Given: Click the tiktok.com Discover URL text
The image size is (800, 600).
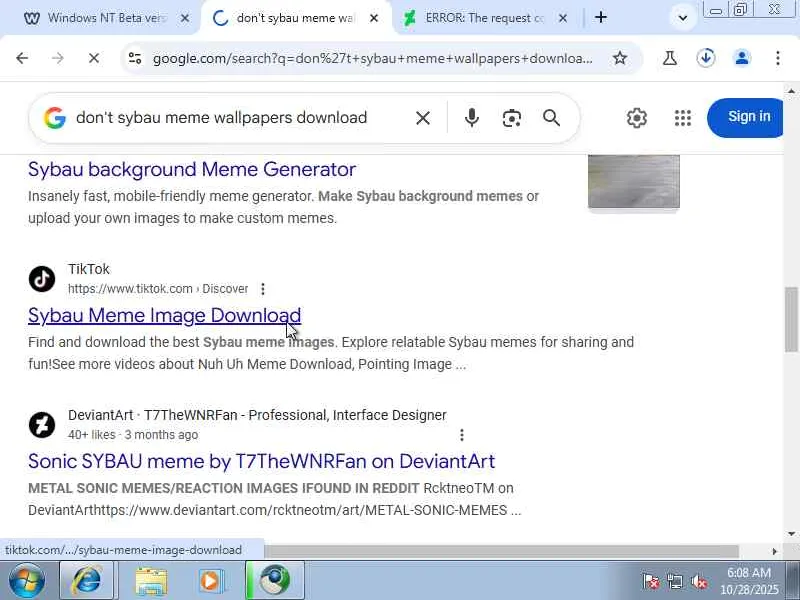Looking at the screenshot, I should click(x=158, y=289).
